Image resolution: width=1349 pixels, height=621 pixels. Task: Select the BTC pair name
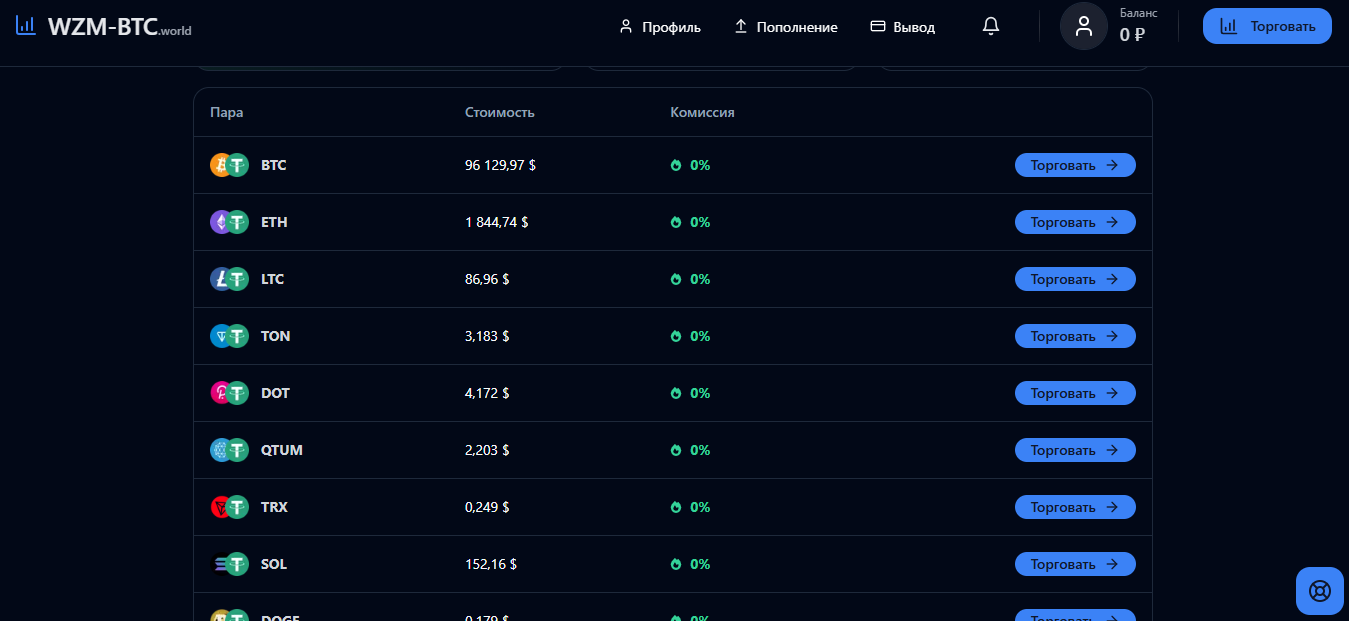(x=274, y=165)
